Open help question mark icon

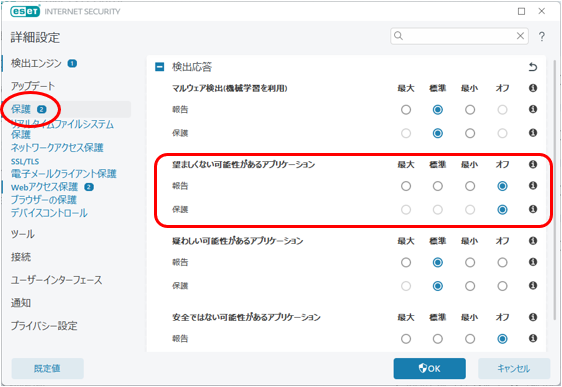[x=542, y=36]
